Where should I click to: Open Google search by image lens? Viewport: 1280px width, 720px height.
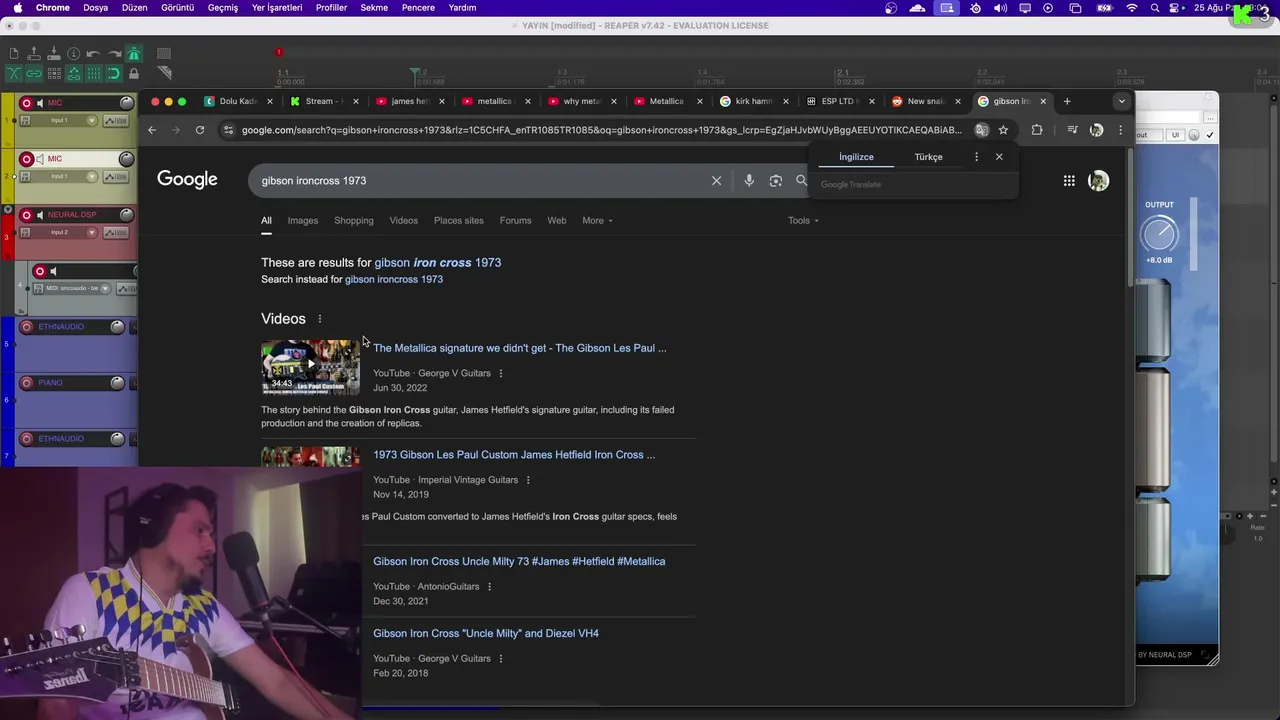coord(776,181)
